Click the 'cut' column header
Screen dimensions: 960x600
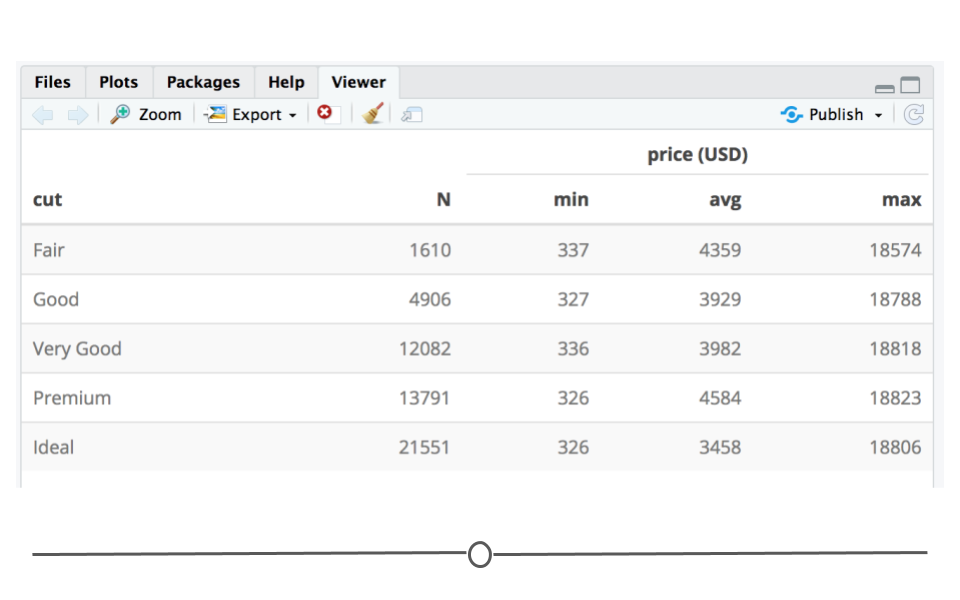47,200
